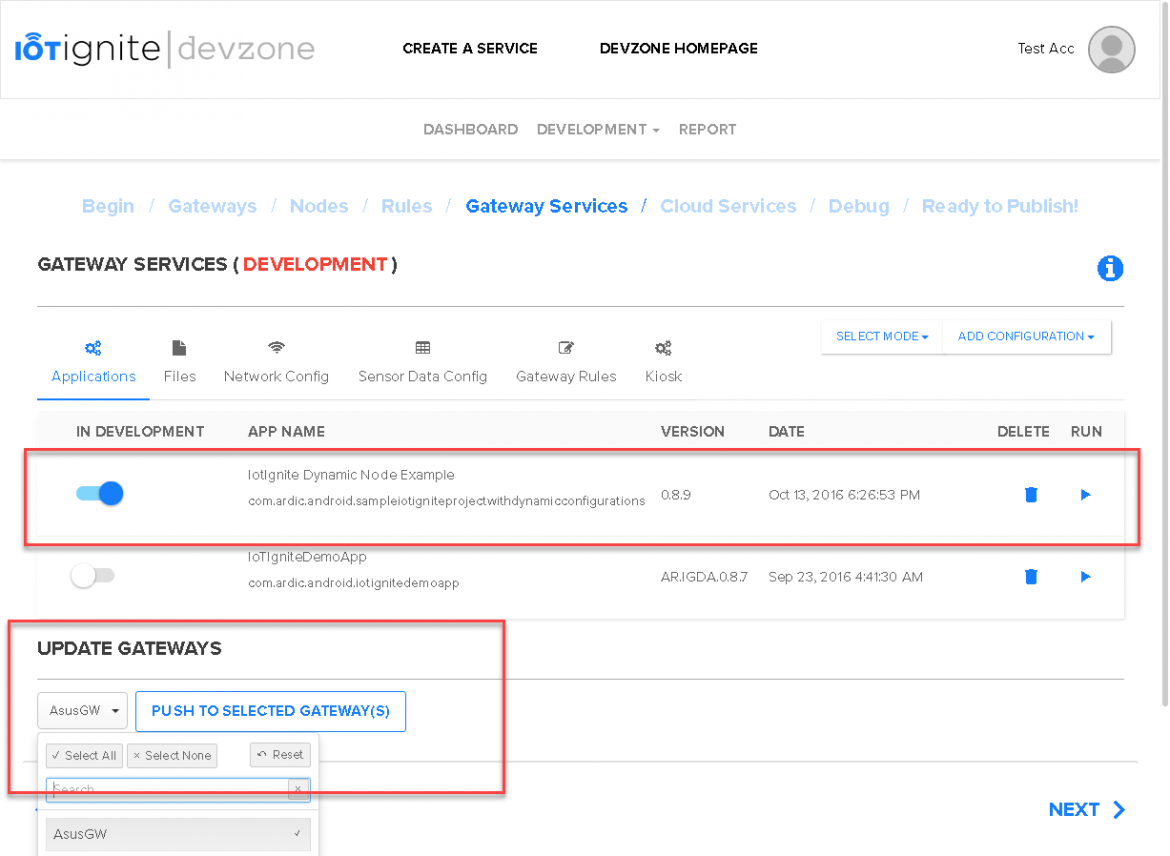
Task: Open the Select Mode dropdown
Action: pyautogui.click(x=881, y=337)
